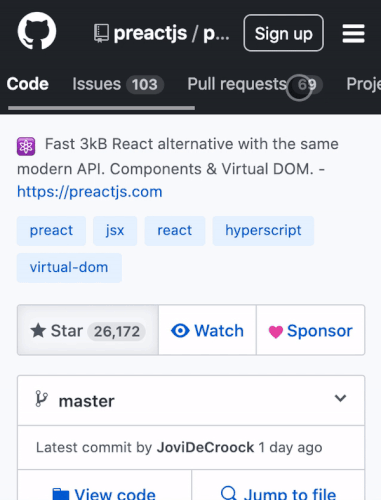
Task: Click the repository book icon
Action: (x=101, y=33)
